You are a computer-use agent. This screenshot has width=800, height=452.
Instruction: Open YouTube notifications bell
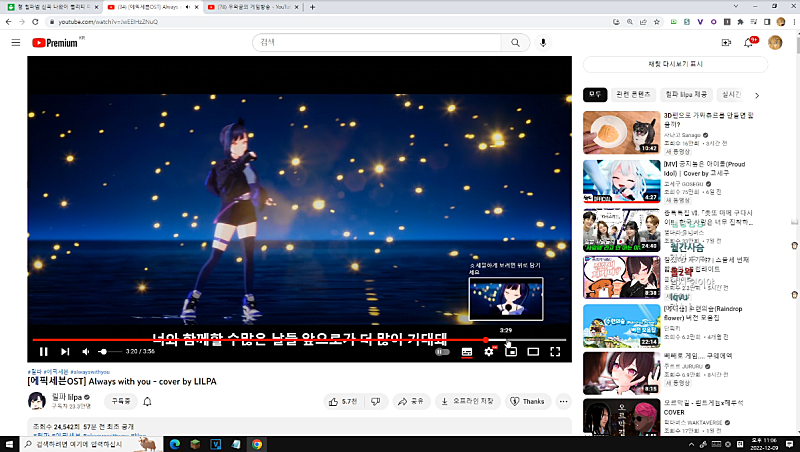point(749,43)
